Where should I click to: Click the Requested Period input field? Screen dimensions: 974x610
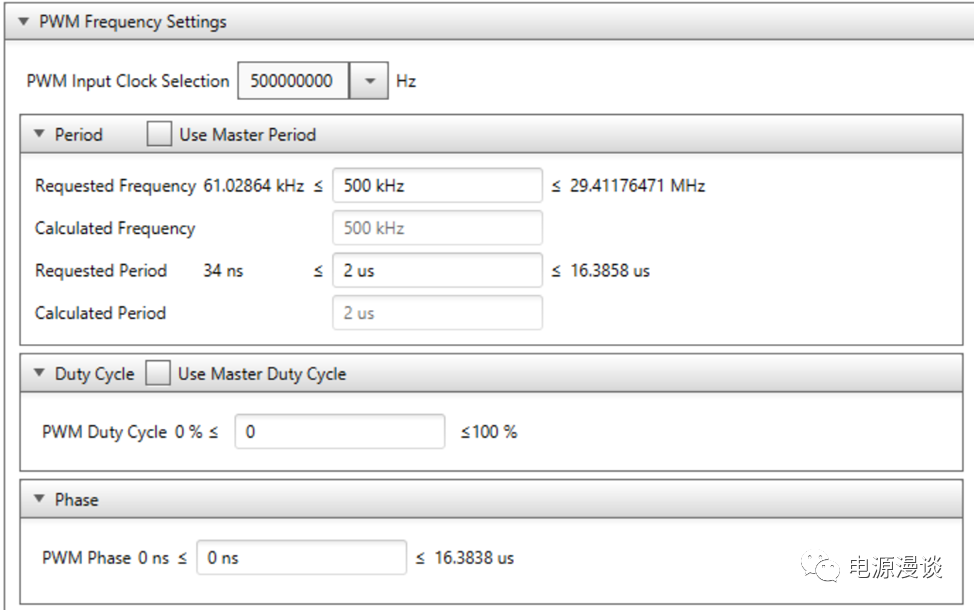coord(437,270)
